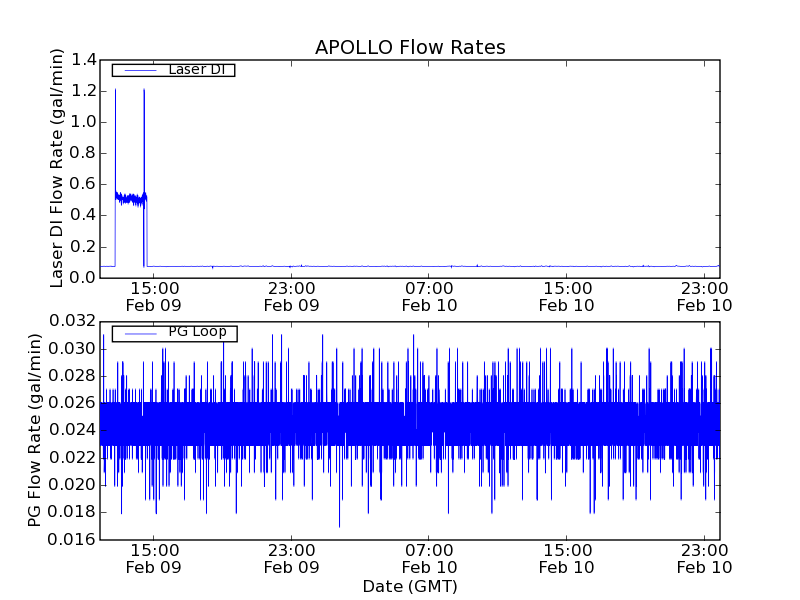Click the APOLLO Flow Rates title

(x=410, y=47)
